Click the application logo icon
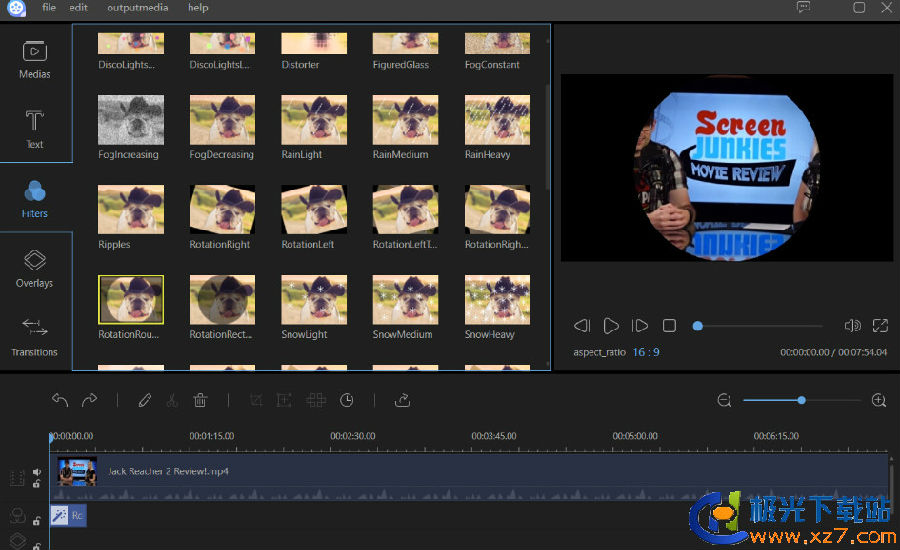The height and width of the screenshot is (550, 900). 16,8
